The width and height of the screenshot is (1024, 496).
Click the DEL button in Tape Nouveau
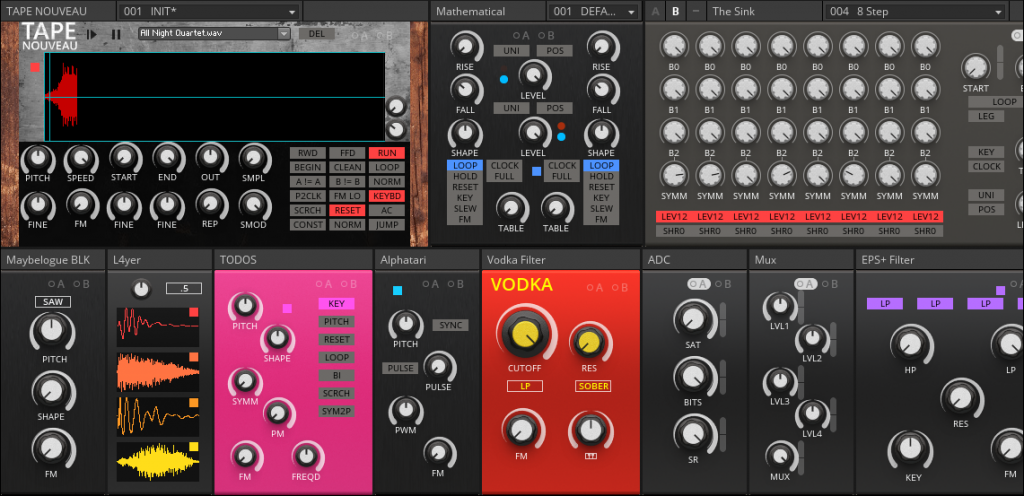pyautogui.click(x=317, y=33)
